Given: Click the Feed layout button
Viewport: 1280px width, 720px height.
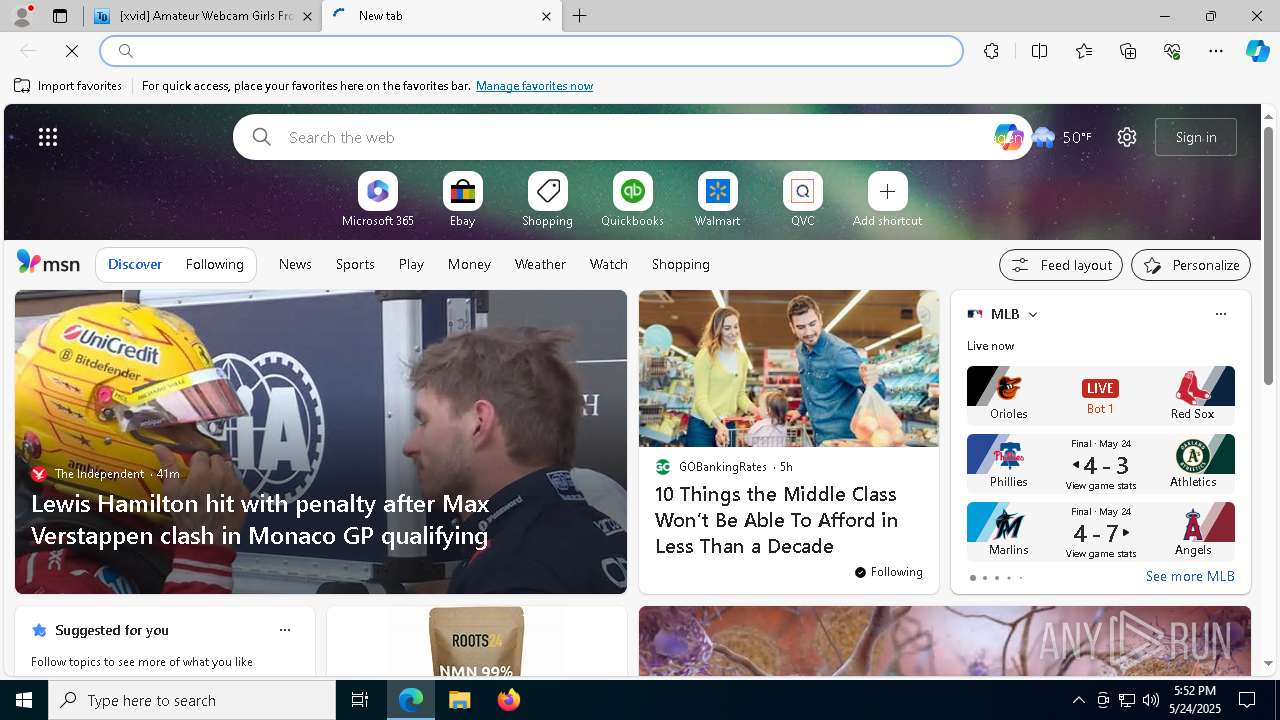Looking at the screenshot, I should pos(1061,265).
